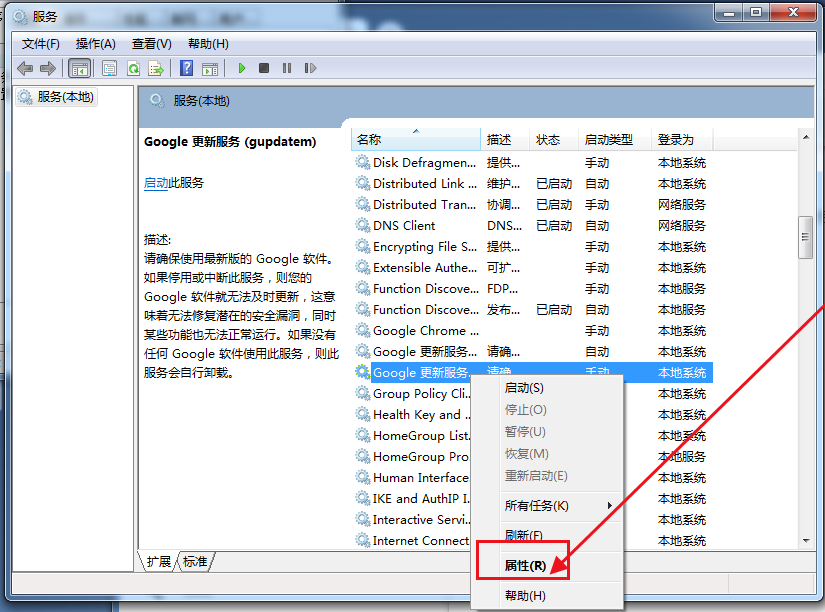The height and width of the screenshot is (612, 825).
Task: Click the Properties toolbar icon
Action: tap(109, 68)
